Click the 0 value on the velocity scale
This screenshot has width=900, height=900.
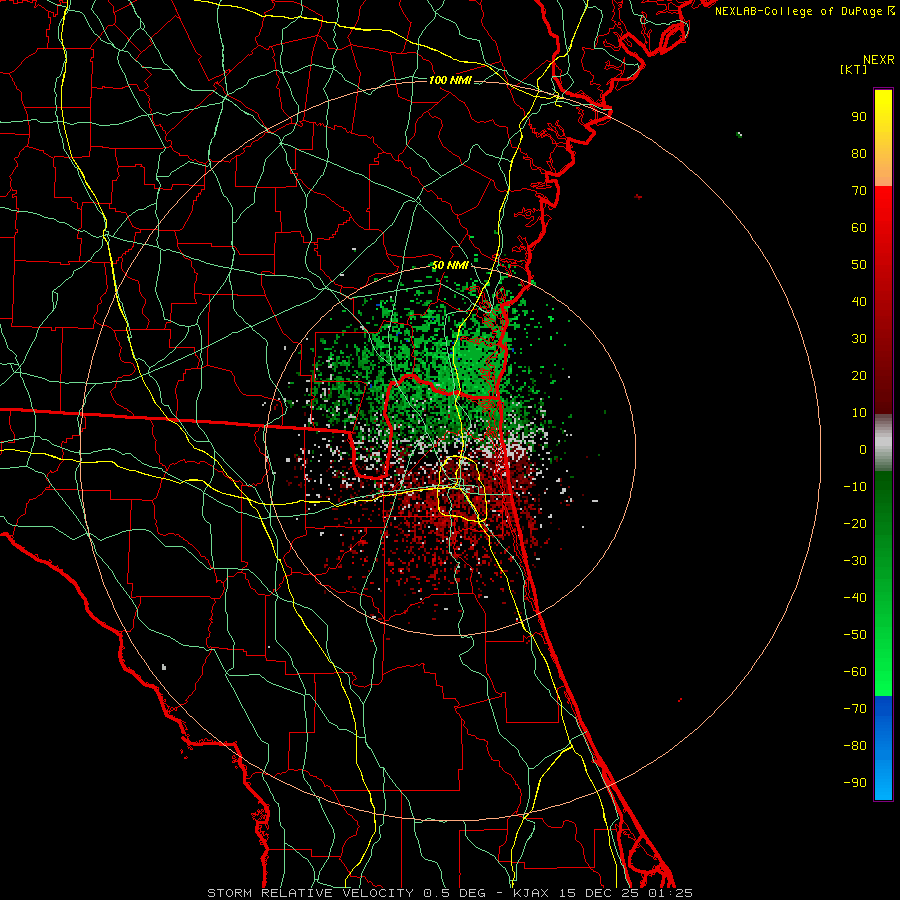pyautogui.click(x=863, y=450)
